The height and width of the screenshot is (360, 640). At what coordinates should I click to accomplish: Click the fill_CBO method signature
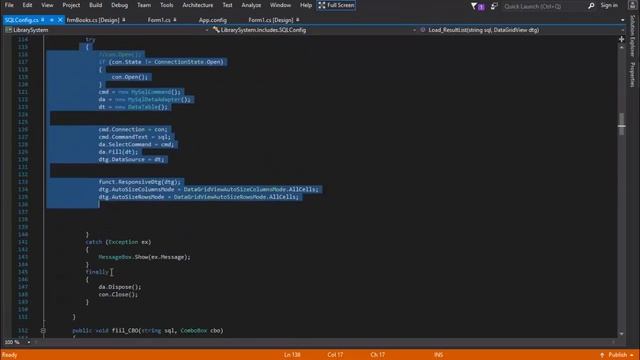tap(148, 331)
